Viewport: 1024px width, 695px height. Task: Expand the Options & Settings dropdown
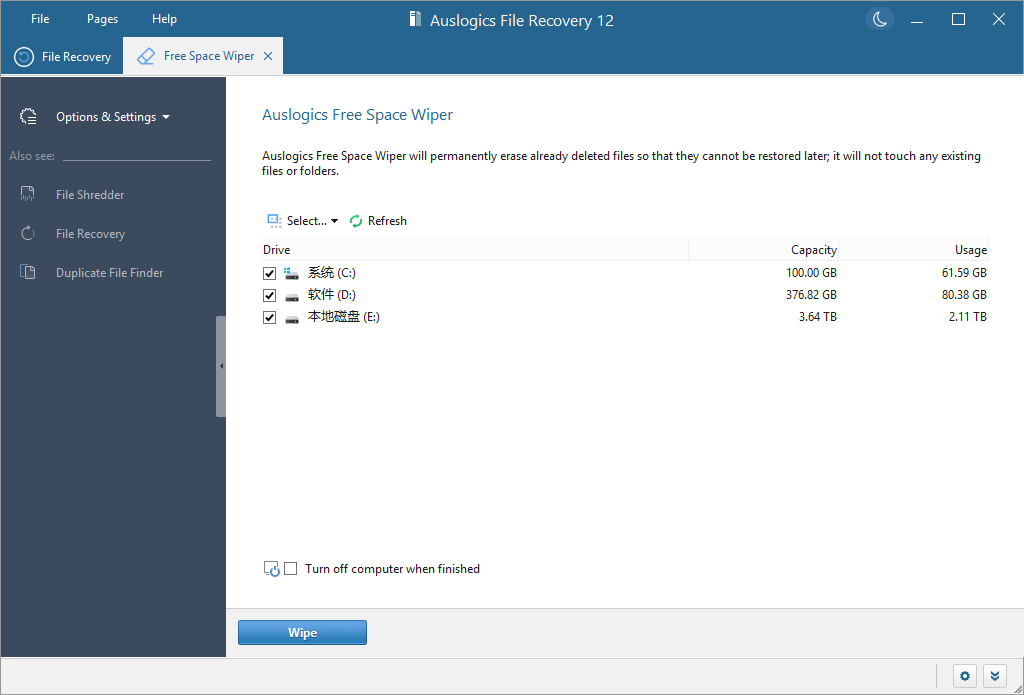[165, 116]
